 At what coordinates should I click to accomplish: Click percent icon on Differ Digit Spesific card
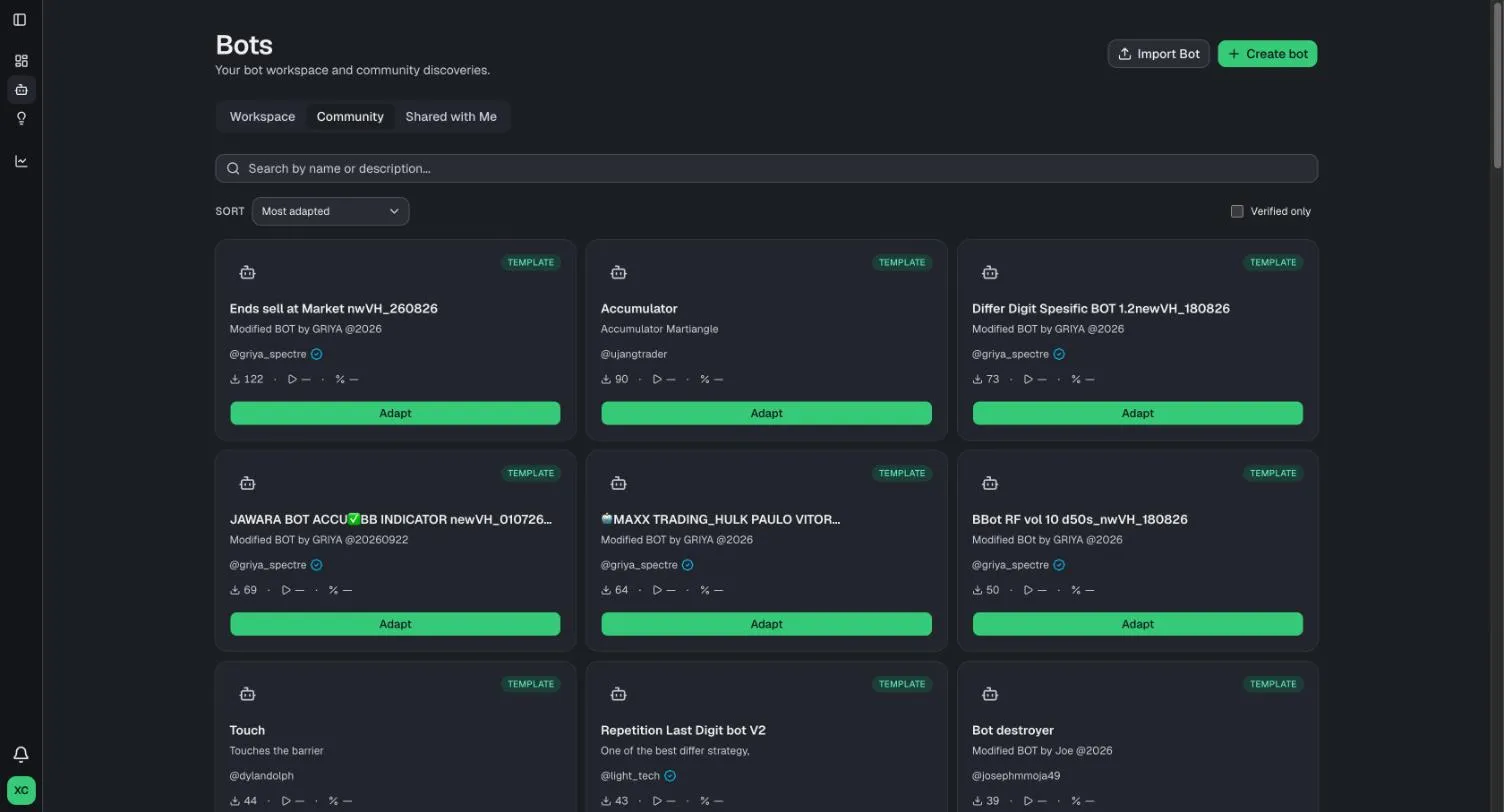[1076, 379]
